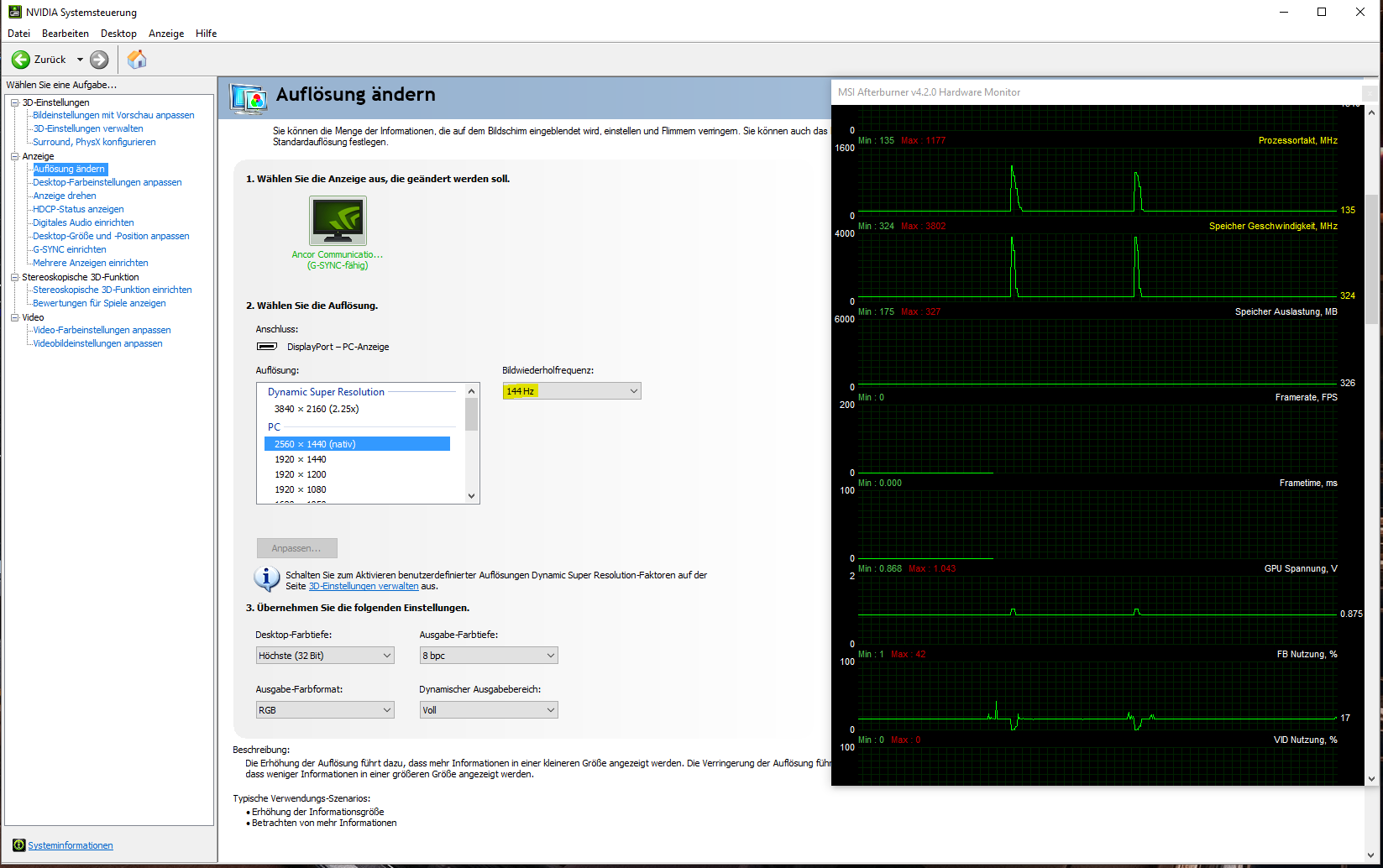Viewport: 1383px width, 868px height.
Task: Click the Afterburner monitor scroll-down arrow
Action: (1372, 778)
